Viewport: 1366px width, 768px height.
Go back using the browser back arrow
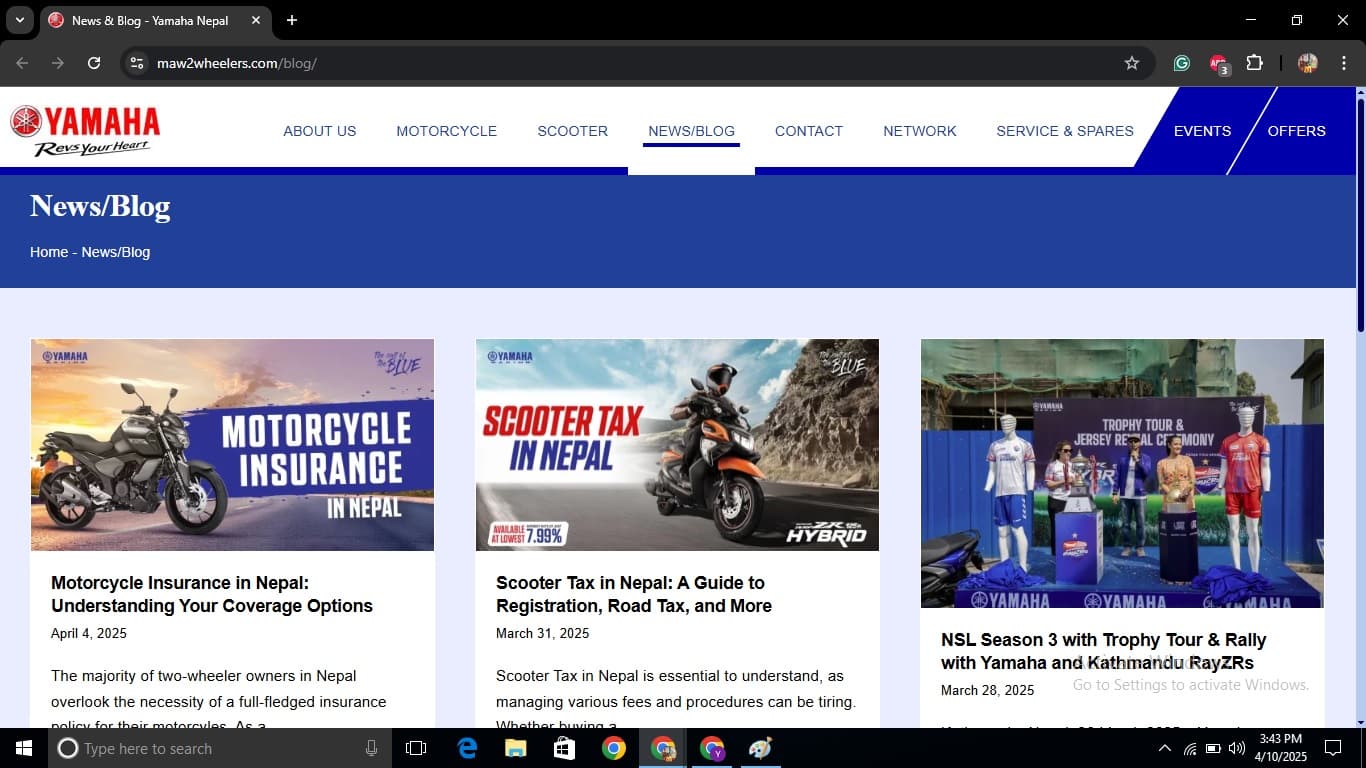[22, 63]
